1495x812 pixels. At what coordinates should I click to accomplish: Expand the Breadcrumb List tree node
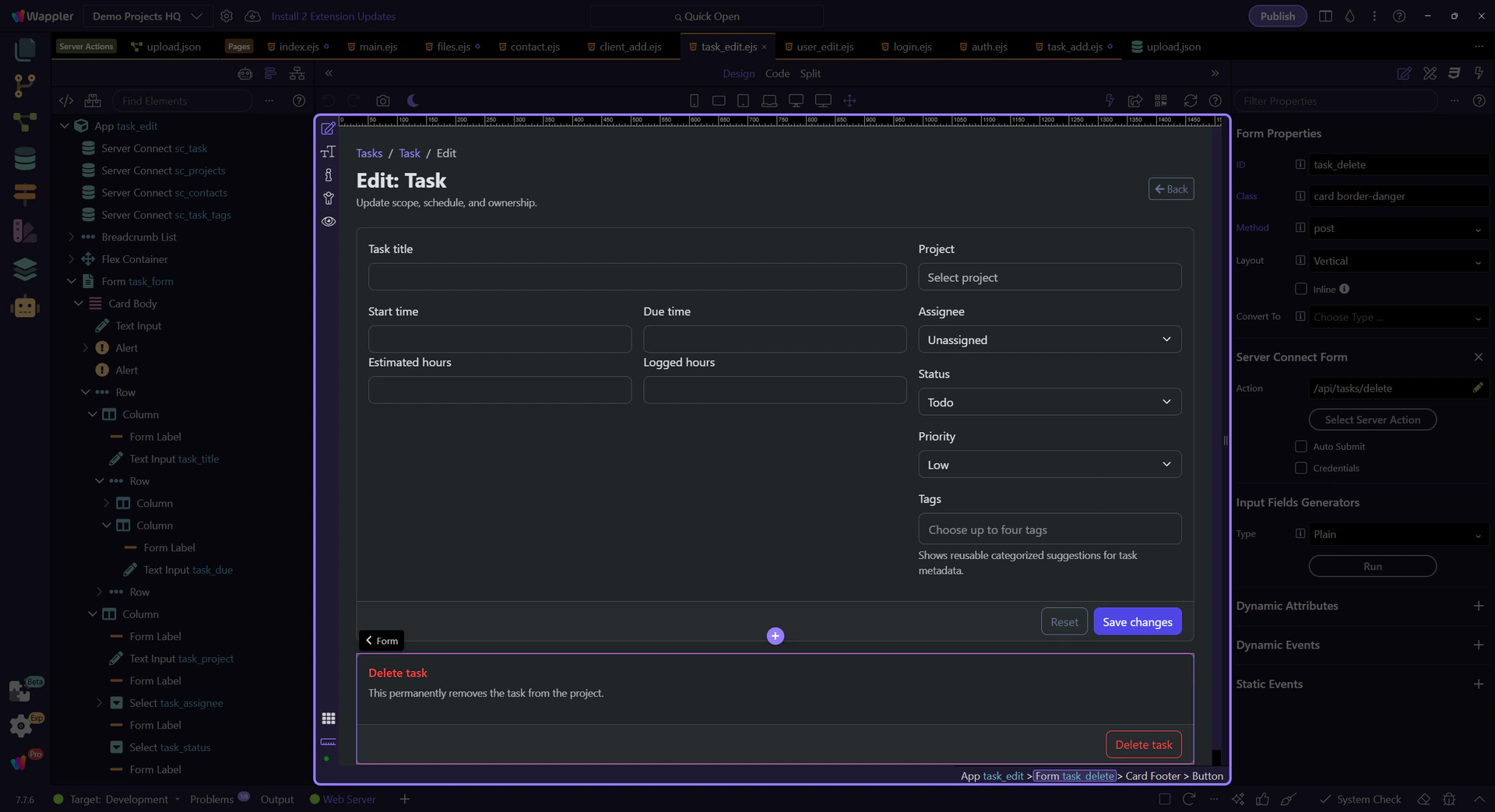(x=72, y=237)
